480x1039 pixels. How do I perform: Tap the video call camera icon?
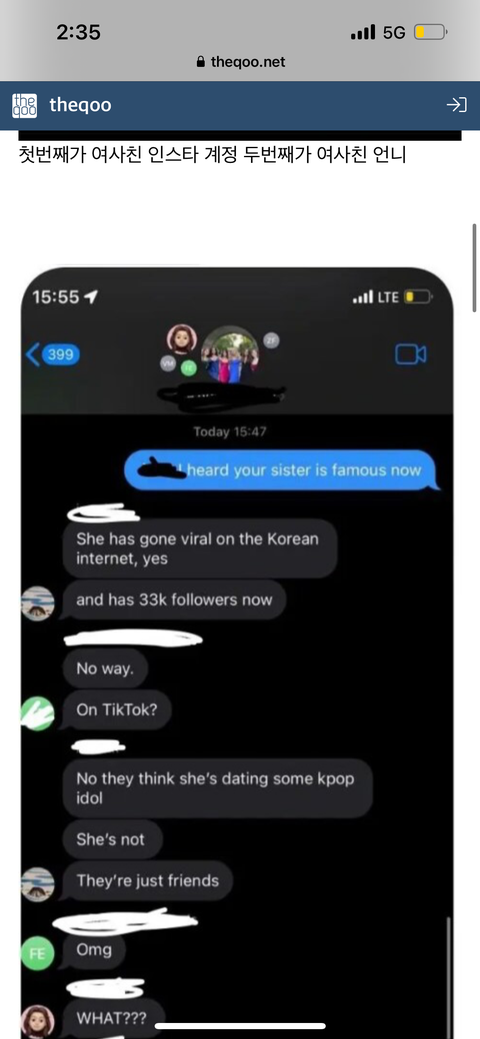411,355
